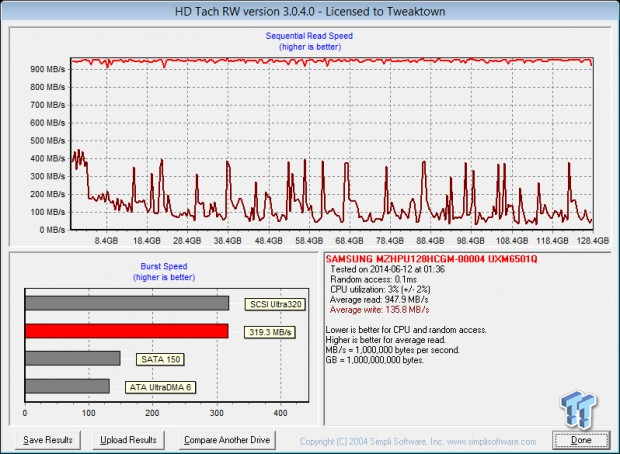Image resolution: width=620 pixels, height=454 pixels.
Task: Click the 68.4GB axis label
Action: click(x=349, y=240)
